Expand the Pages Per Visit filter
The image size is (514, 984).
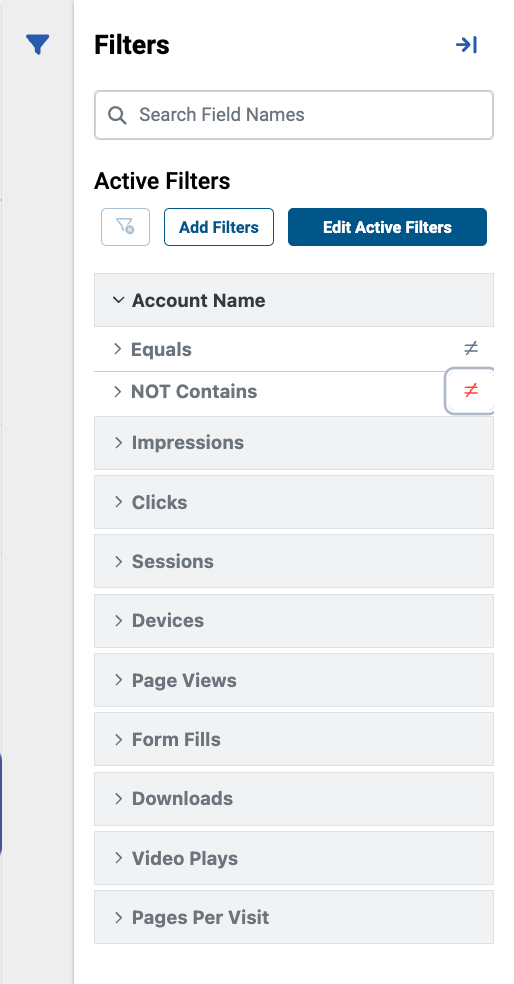294,917
